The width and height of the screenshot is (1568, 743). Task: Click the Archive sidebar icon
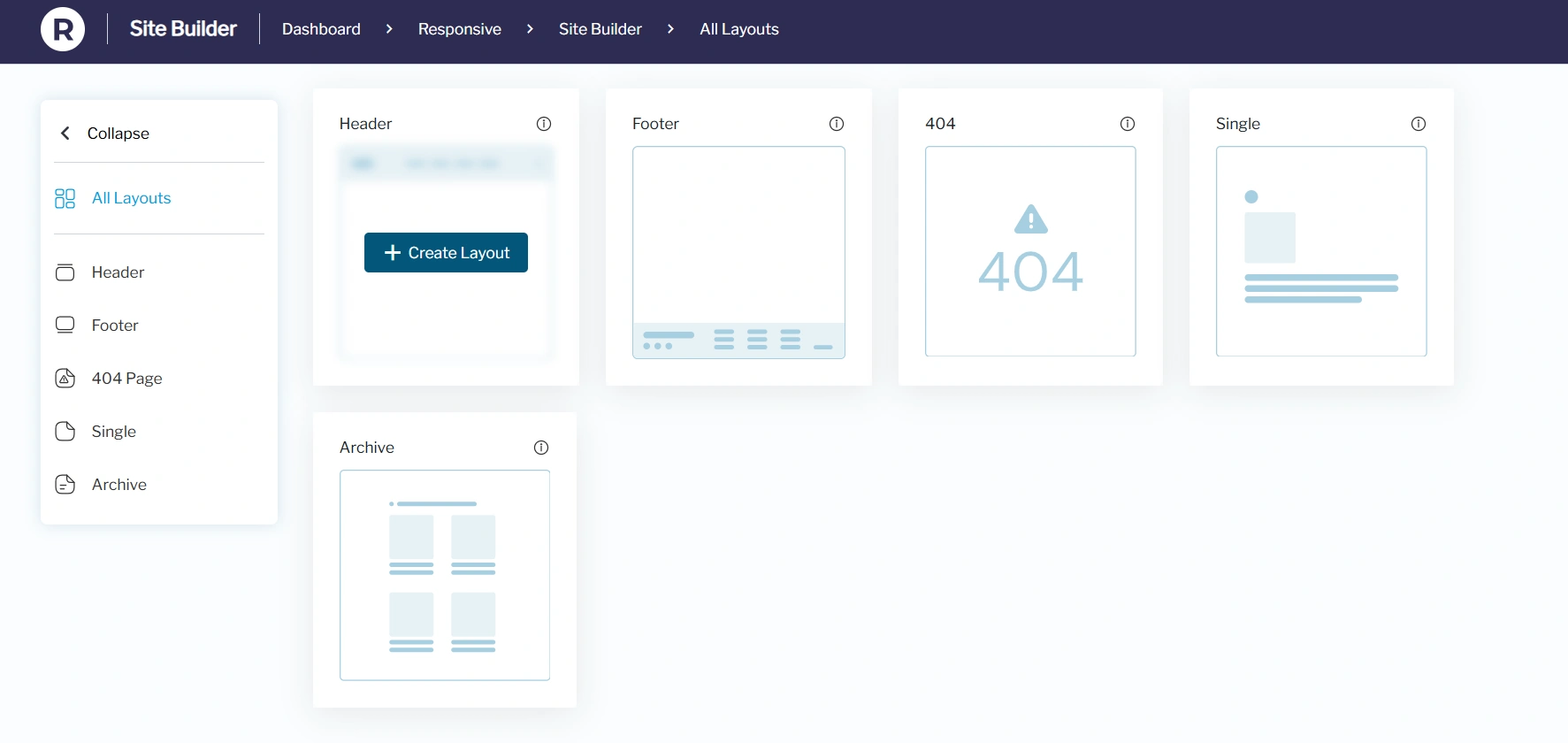click(65, 485)
